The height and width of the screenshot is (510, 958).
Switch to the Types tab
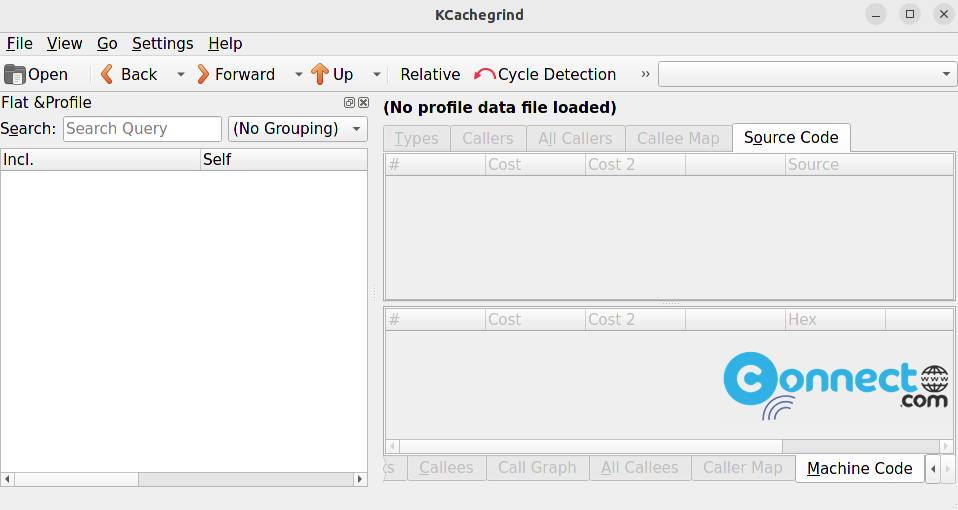tap(417, 139)
